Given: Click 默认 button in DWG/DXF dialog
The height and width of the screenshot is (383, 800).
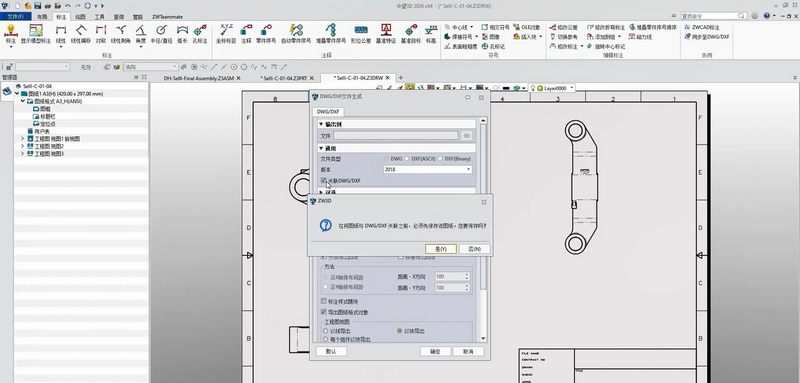Looking at the screenshot, I should coord(331,351).
